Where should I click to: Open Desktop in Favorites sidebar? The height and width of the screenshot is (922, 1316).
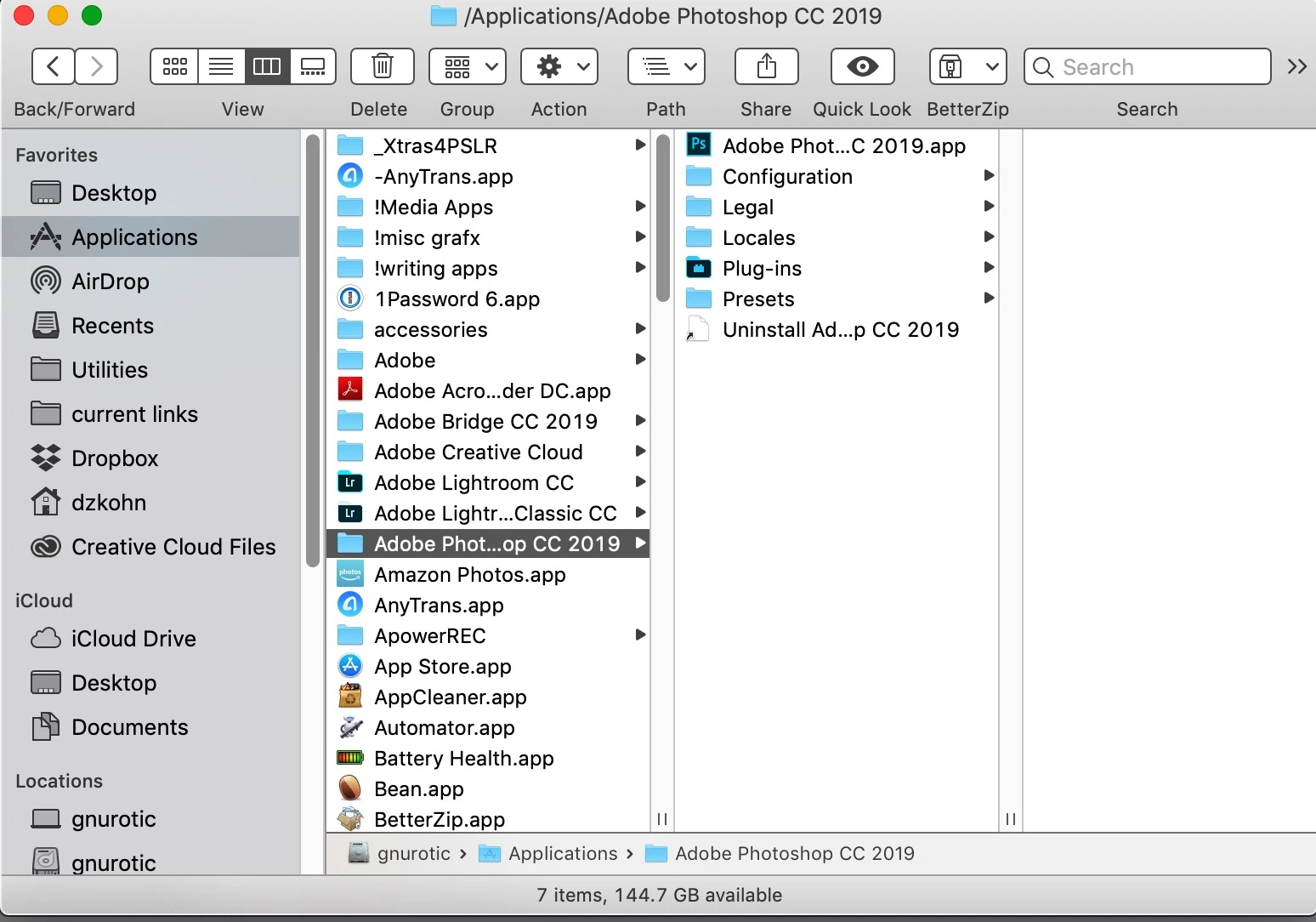[x=151, y=193]
